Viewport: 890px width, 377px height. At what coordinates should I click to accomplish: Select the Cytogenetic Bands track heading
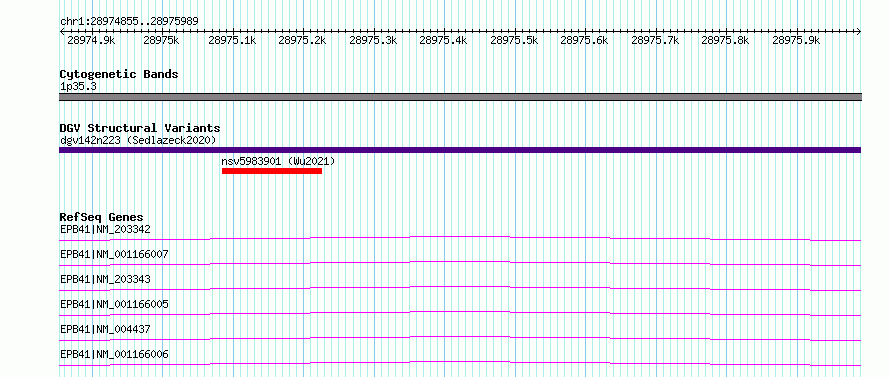tap(119, 74)
